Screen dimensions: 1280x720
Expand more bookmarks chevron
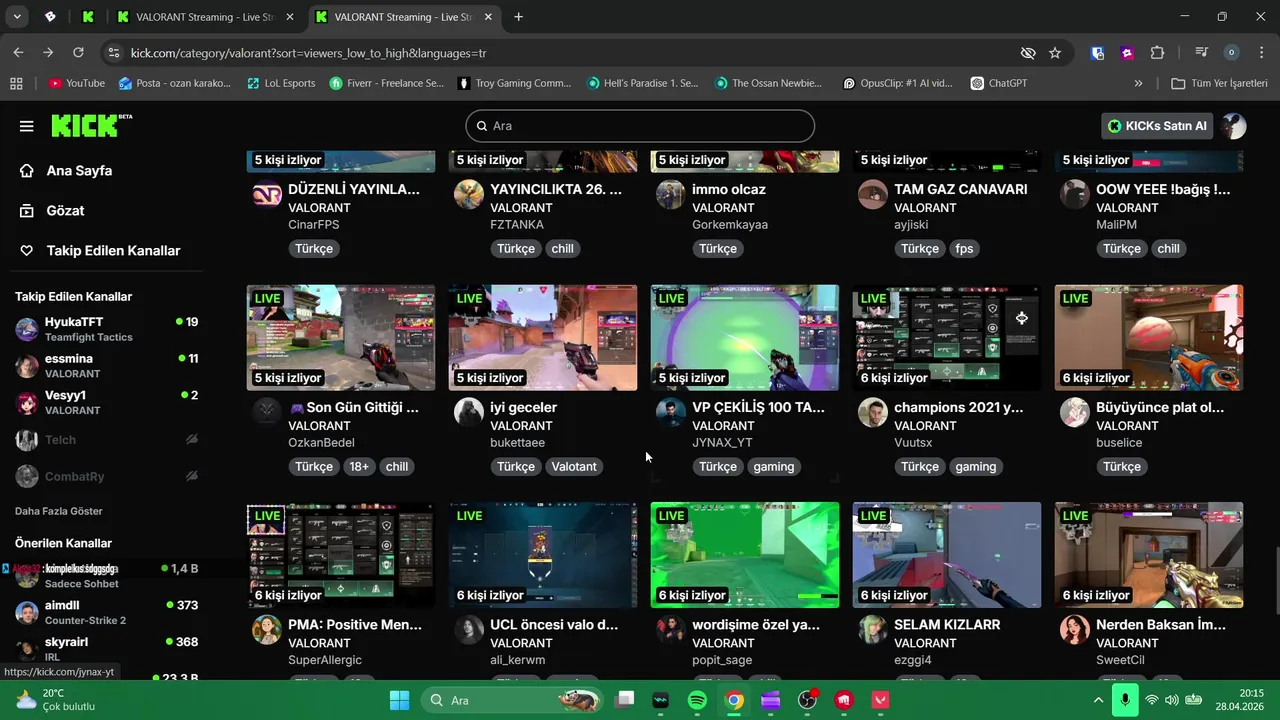click(1138, 83)
